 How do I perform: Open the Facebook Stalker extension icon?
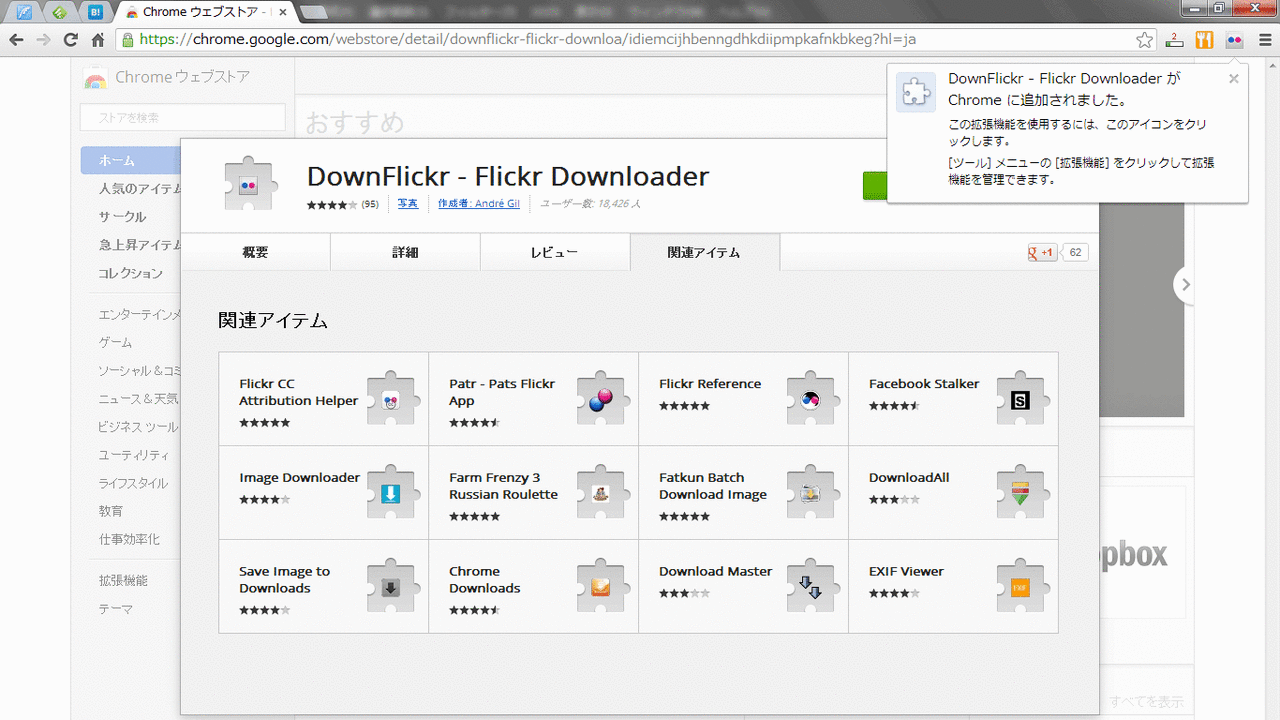1021,398
